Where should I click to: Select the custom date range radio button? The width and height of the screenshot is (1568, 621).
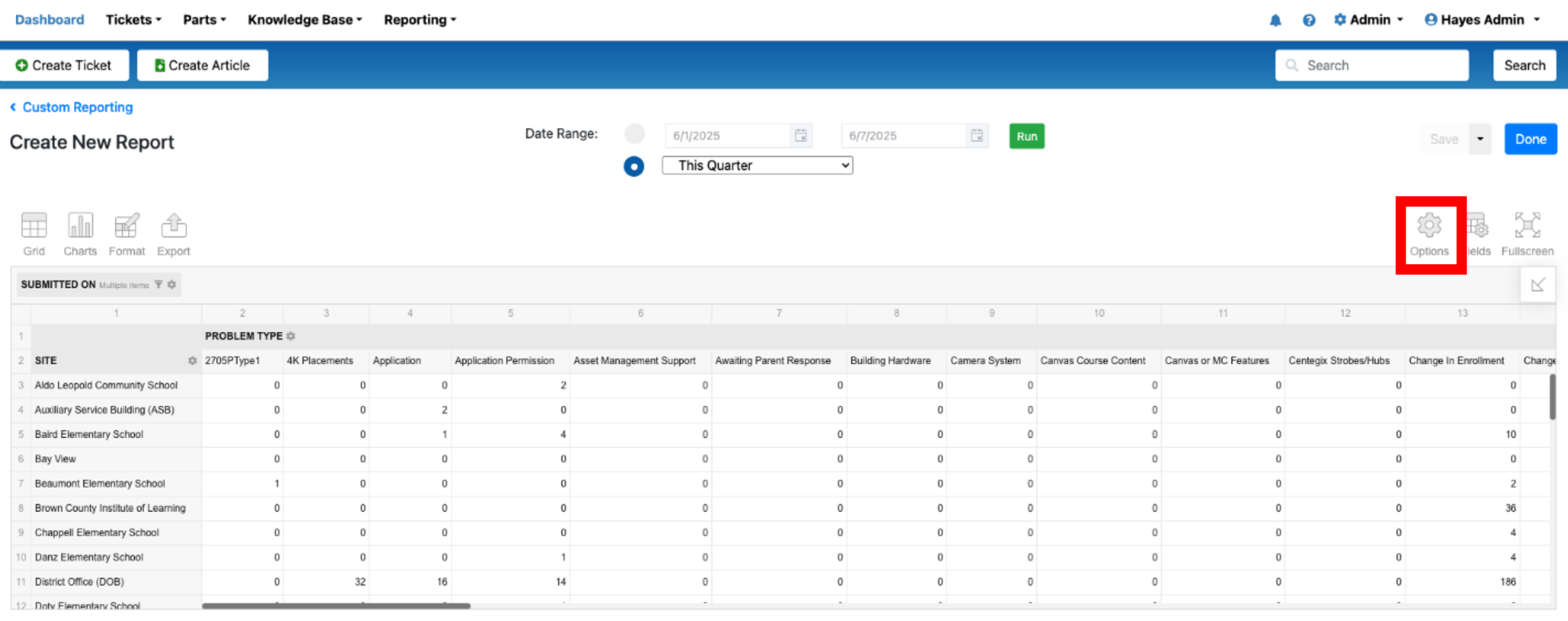634,134
